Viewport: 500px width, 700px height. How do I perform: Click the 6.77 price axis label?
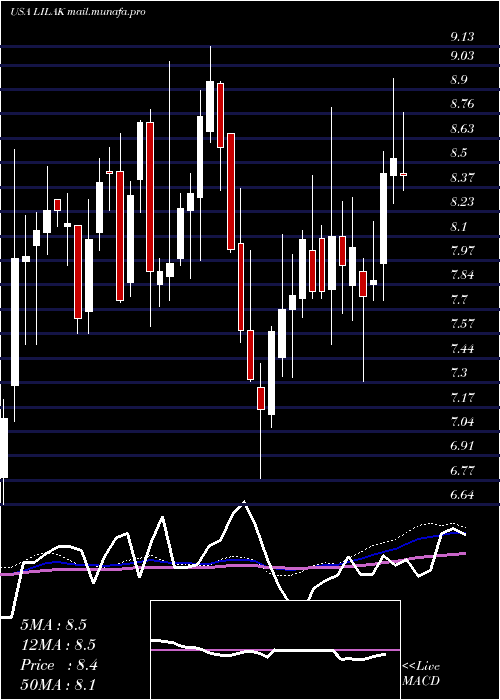[462, 469]
